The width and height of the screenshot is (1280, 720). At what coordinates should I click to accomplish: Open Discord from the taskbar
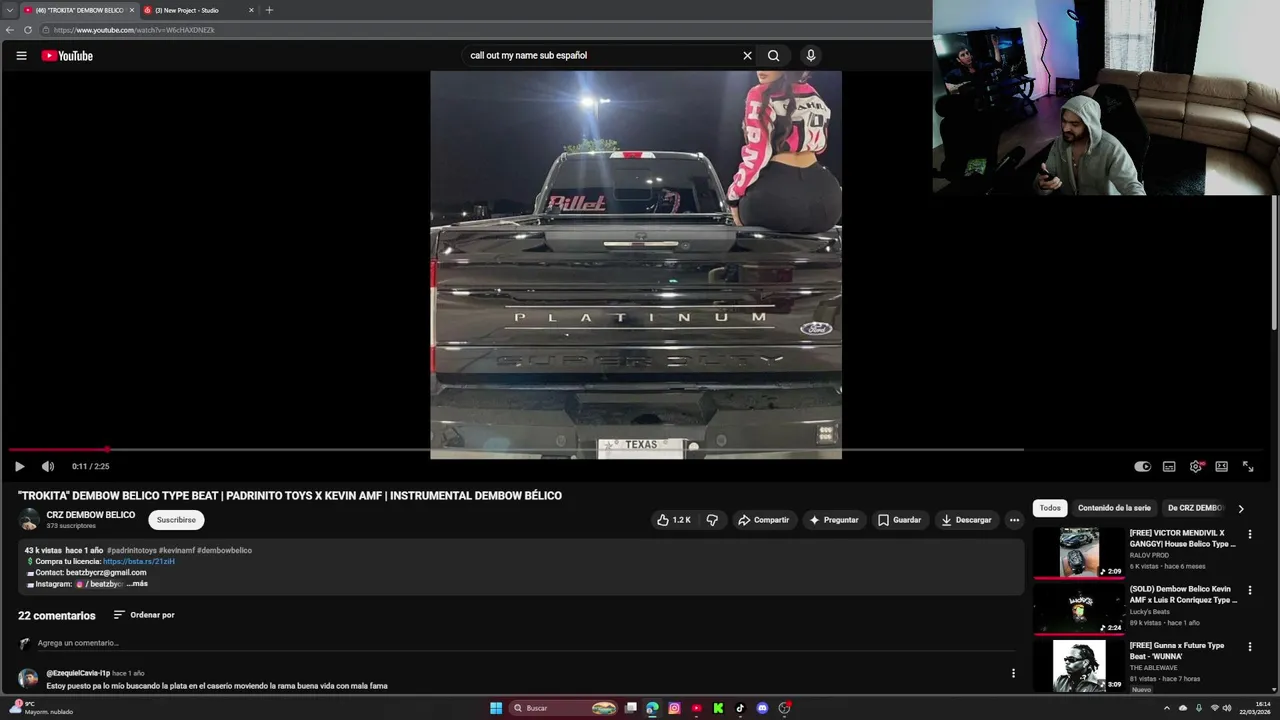(762, 708)
